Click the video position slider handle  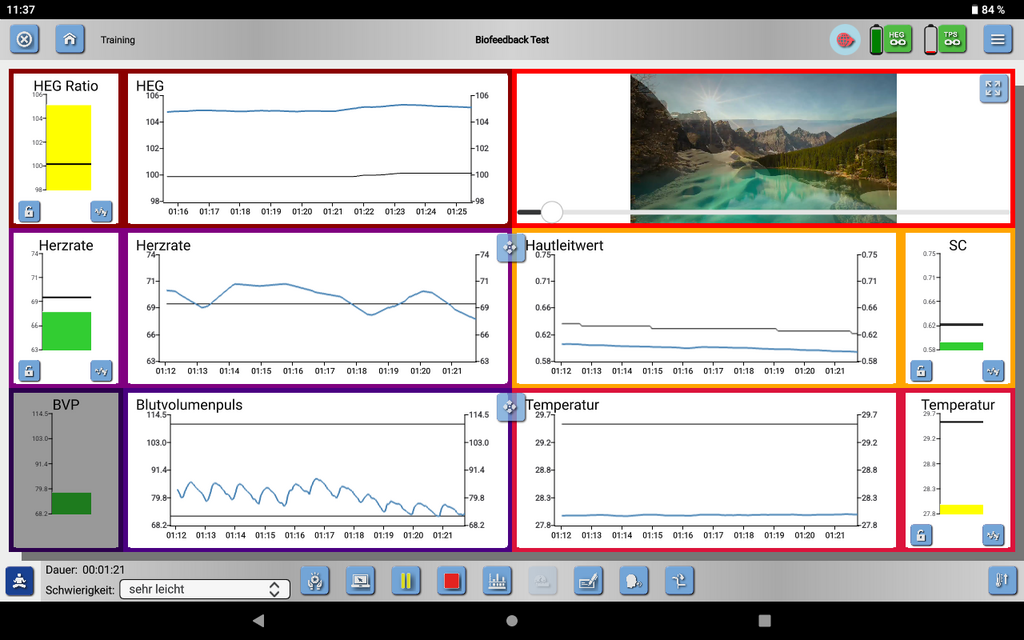click(551, 211)
